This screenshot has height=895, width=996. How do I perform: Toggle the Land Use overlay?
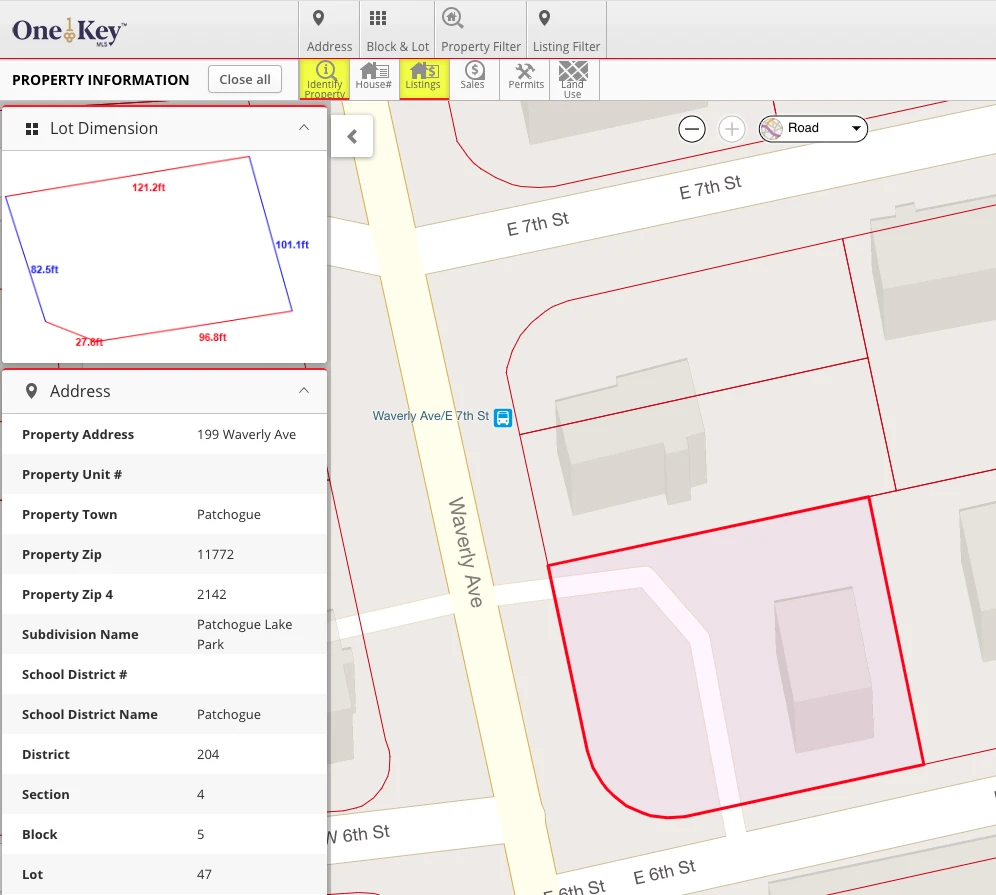click(x=573, y=79)
